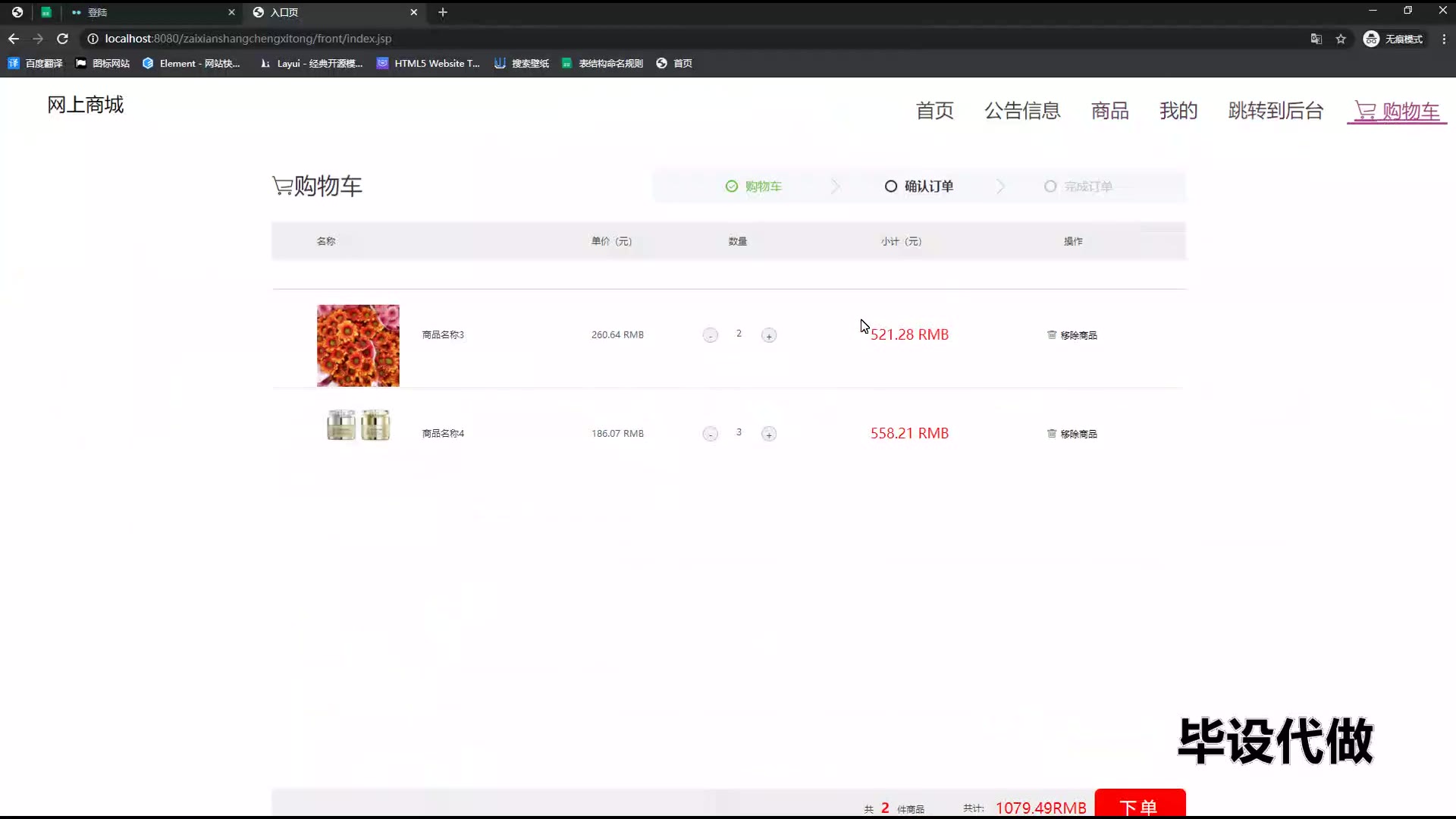
Task: Increase quantity of 商品名称3 with plus
Action: click(x=768, y=335)
